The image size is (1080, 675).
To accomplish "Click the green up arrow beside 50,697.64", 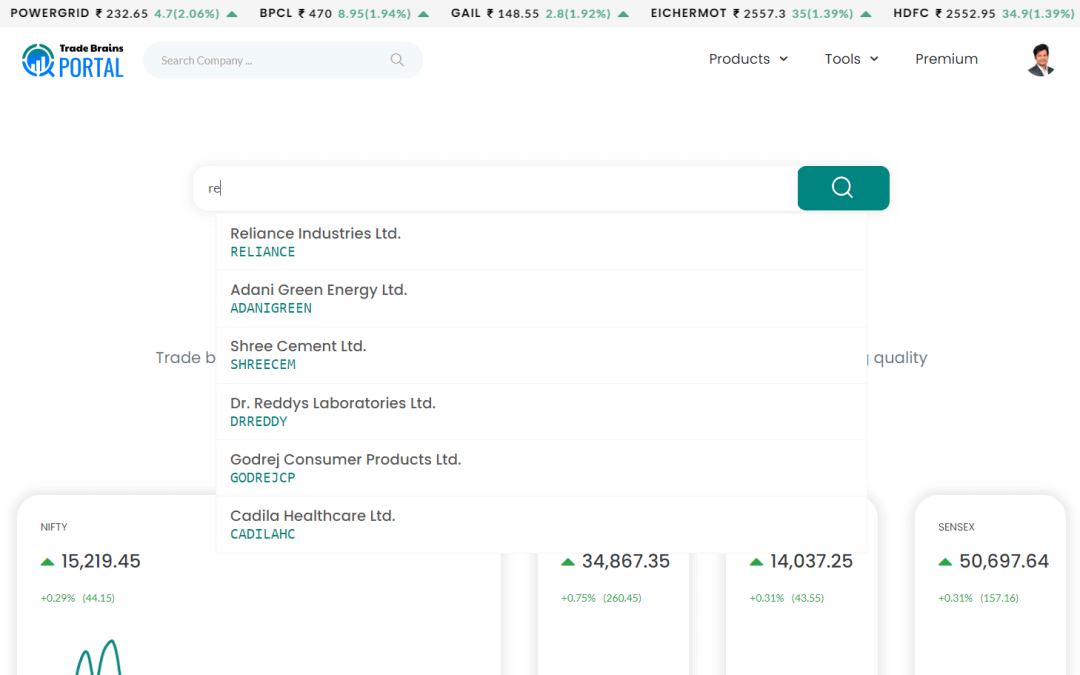I will (x=945, y=562).
